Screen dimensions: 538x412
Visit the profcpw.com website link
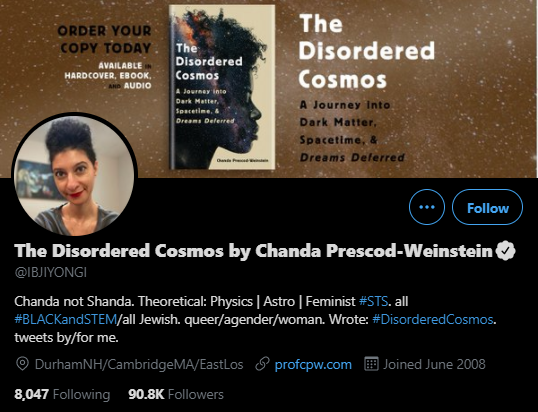[313, 364]
